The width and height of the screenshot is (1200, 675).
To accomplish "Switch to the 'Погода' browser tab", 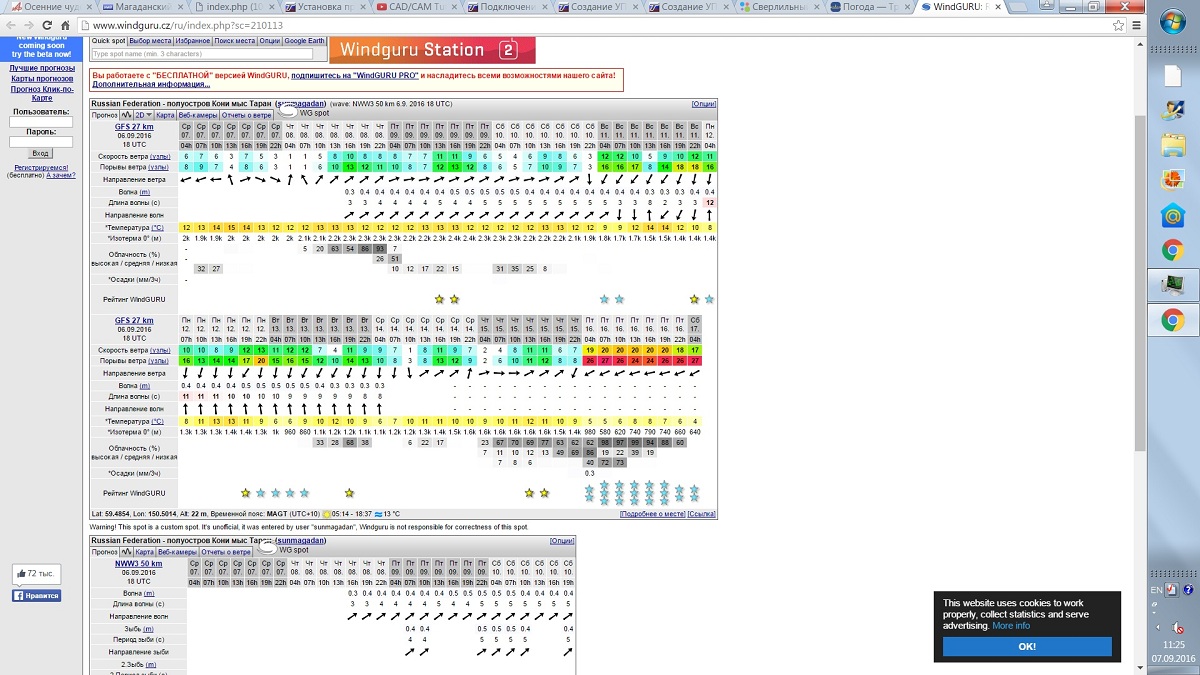I will point(869,7).
